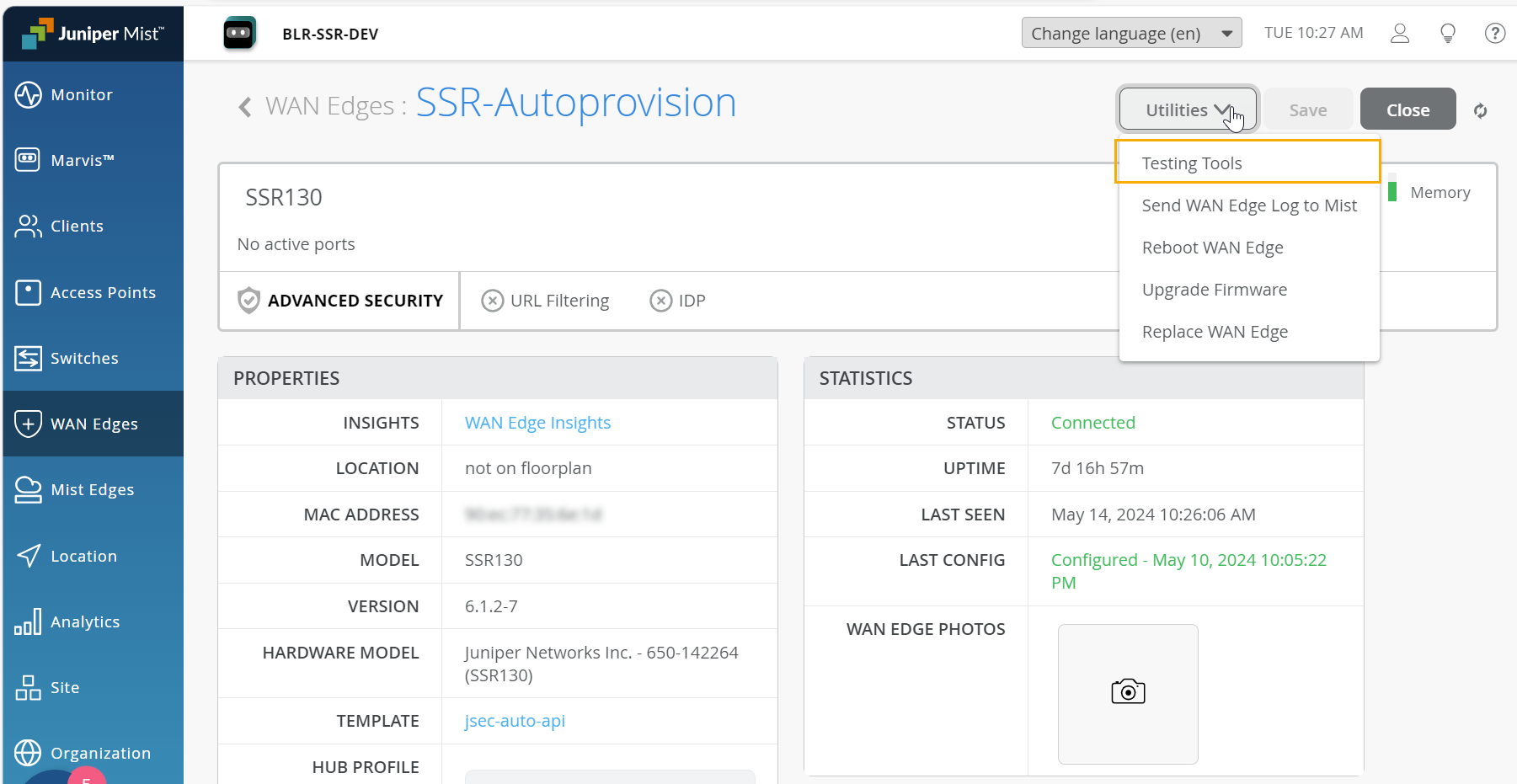Go to Clients page
The image size is (1517, 784).
pyautogui.click(x=93, y=226)
